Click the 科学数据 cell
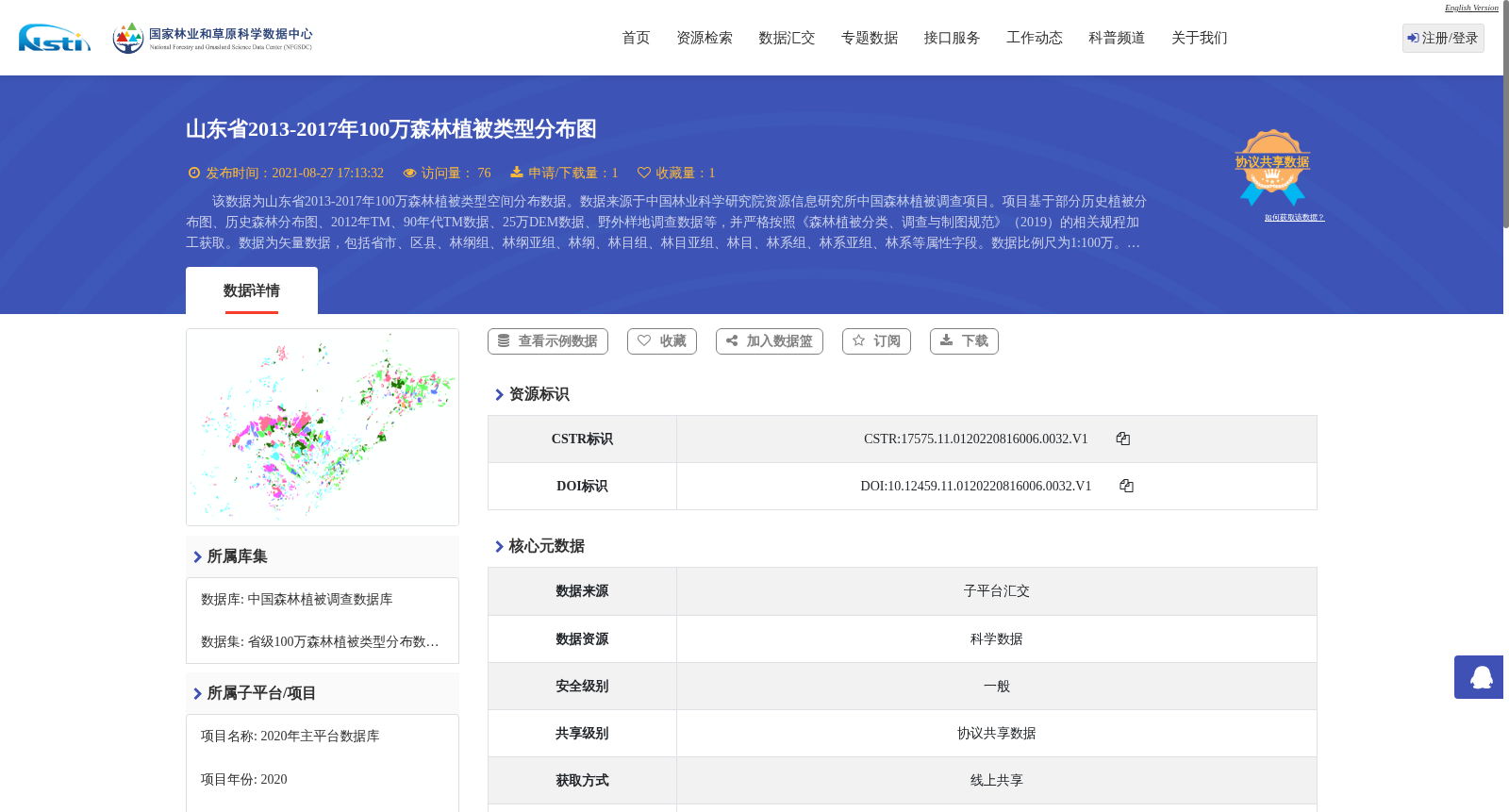This screenshot has height=812, width=1509. (997, 639)
